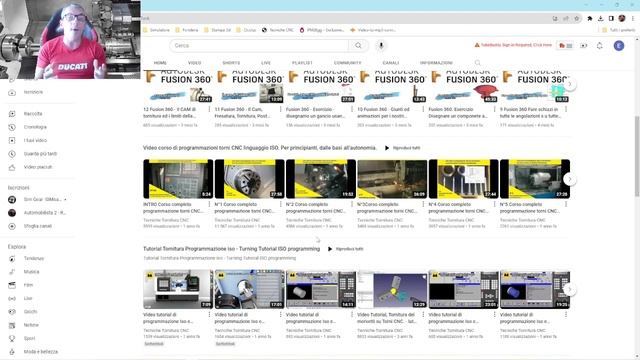Switch to the INFORMAZIONI channel tab
The image size is (640, 360).
coord(436,63)
